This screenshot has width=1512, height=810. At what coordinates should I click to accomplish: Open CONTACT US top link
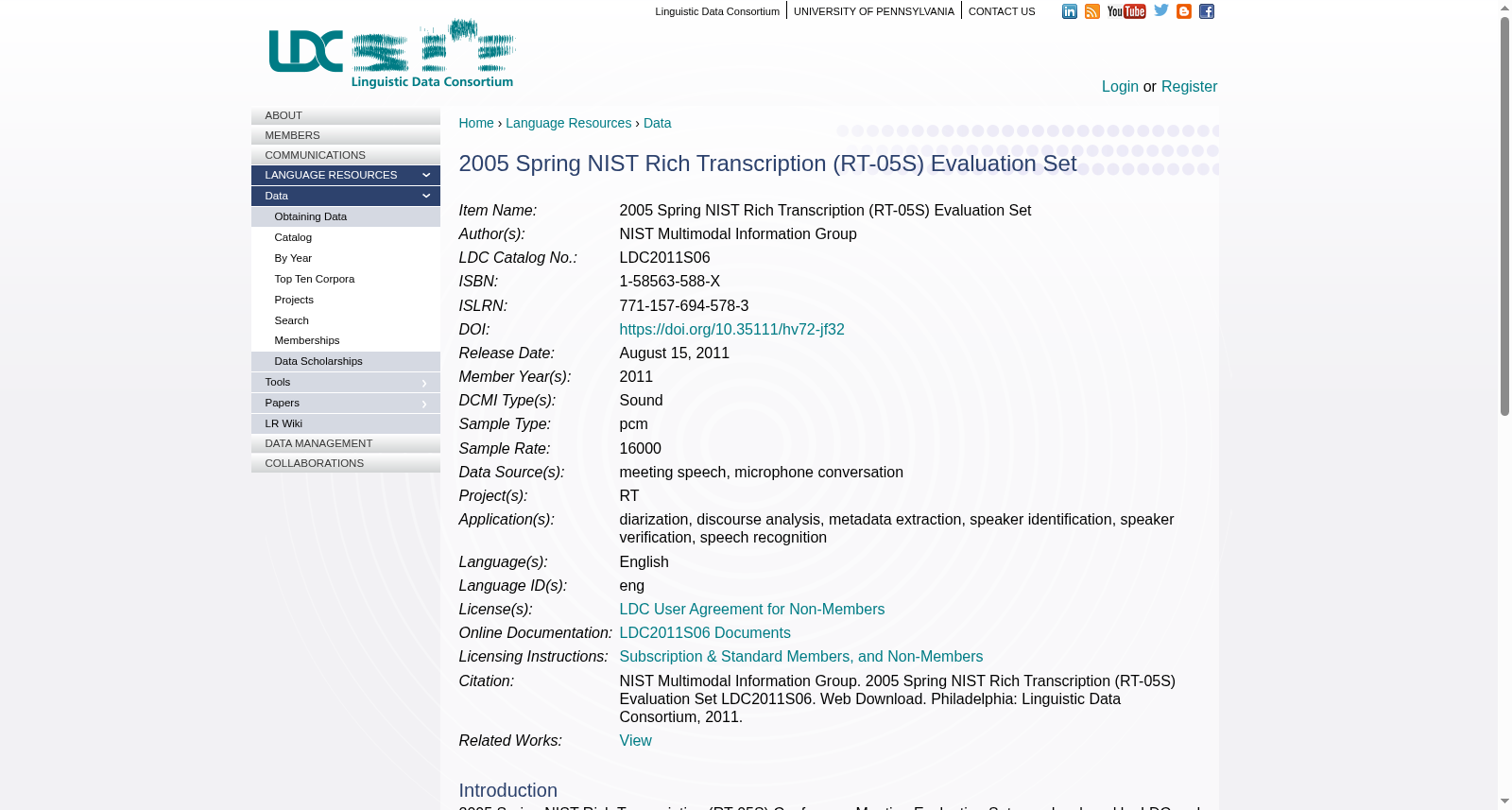1002,11
